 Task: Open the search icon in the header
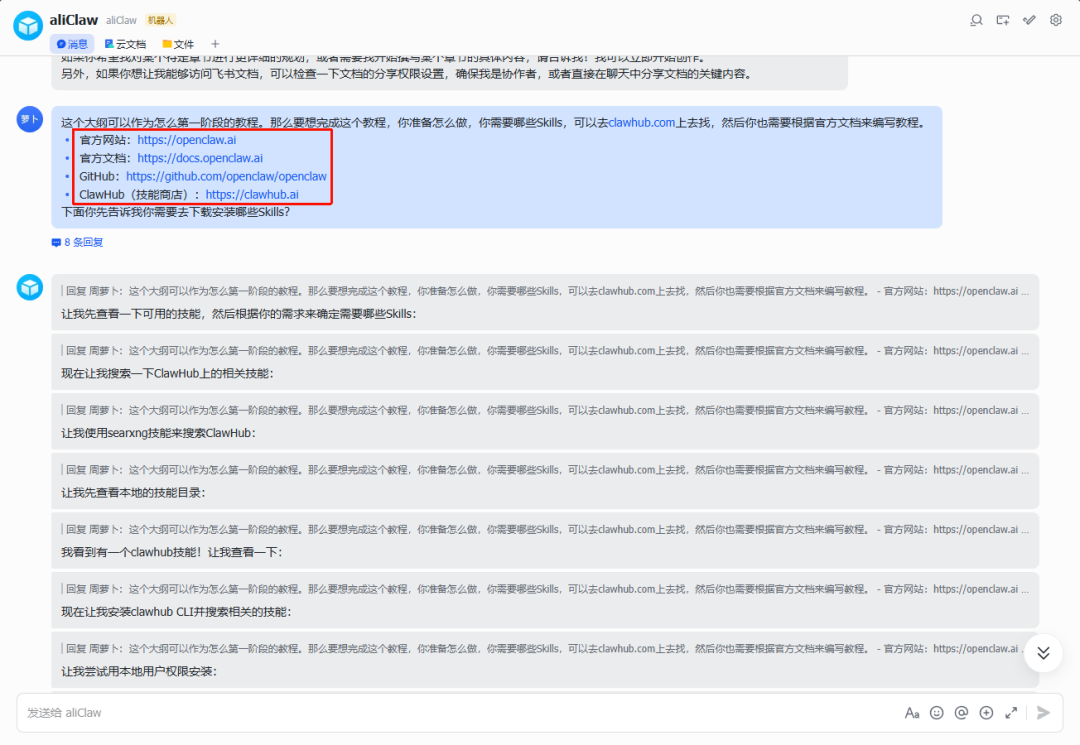(976, 20)
